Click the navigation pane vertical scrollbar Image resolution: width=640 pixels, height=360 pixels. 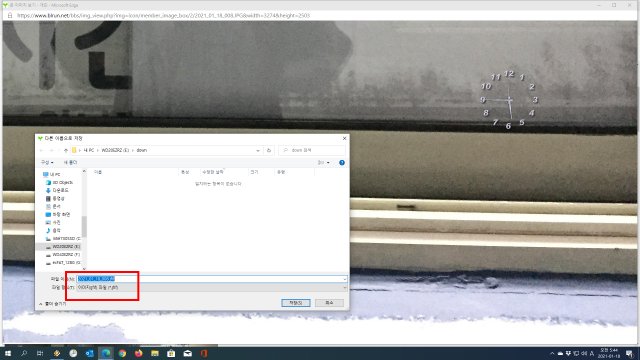click(x=84, y=220)
